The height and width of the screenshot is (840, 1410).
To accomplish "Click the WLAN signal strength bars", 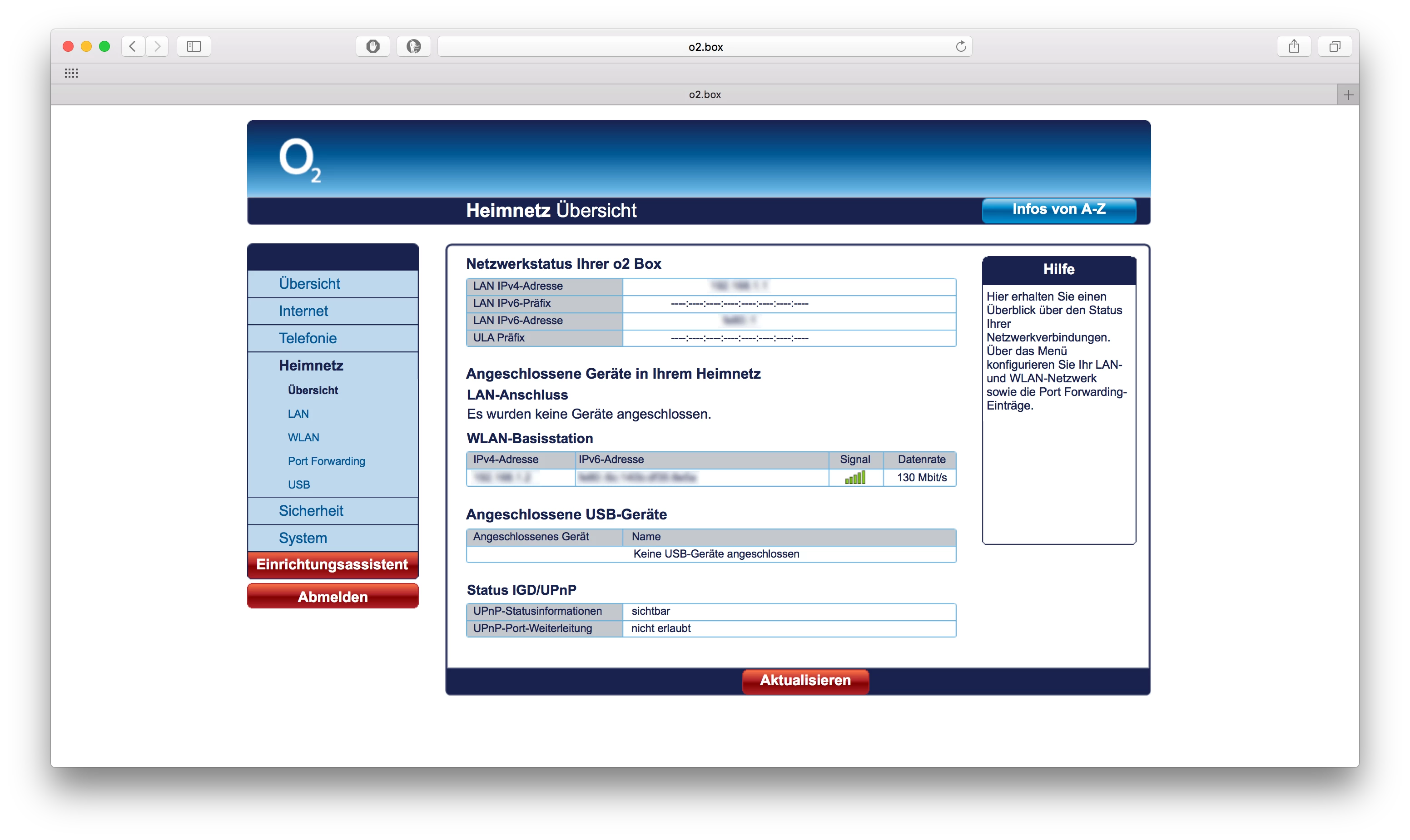I will click(x=855, y=478).
